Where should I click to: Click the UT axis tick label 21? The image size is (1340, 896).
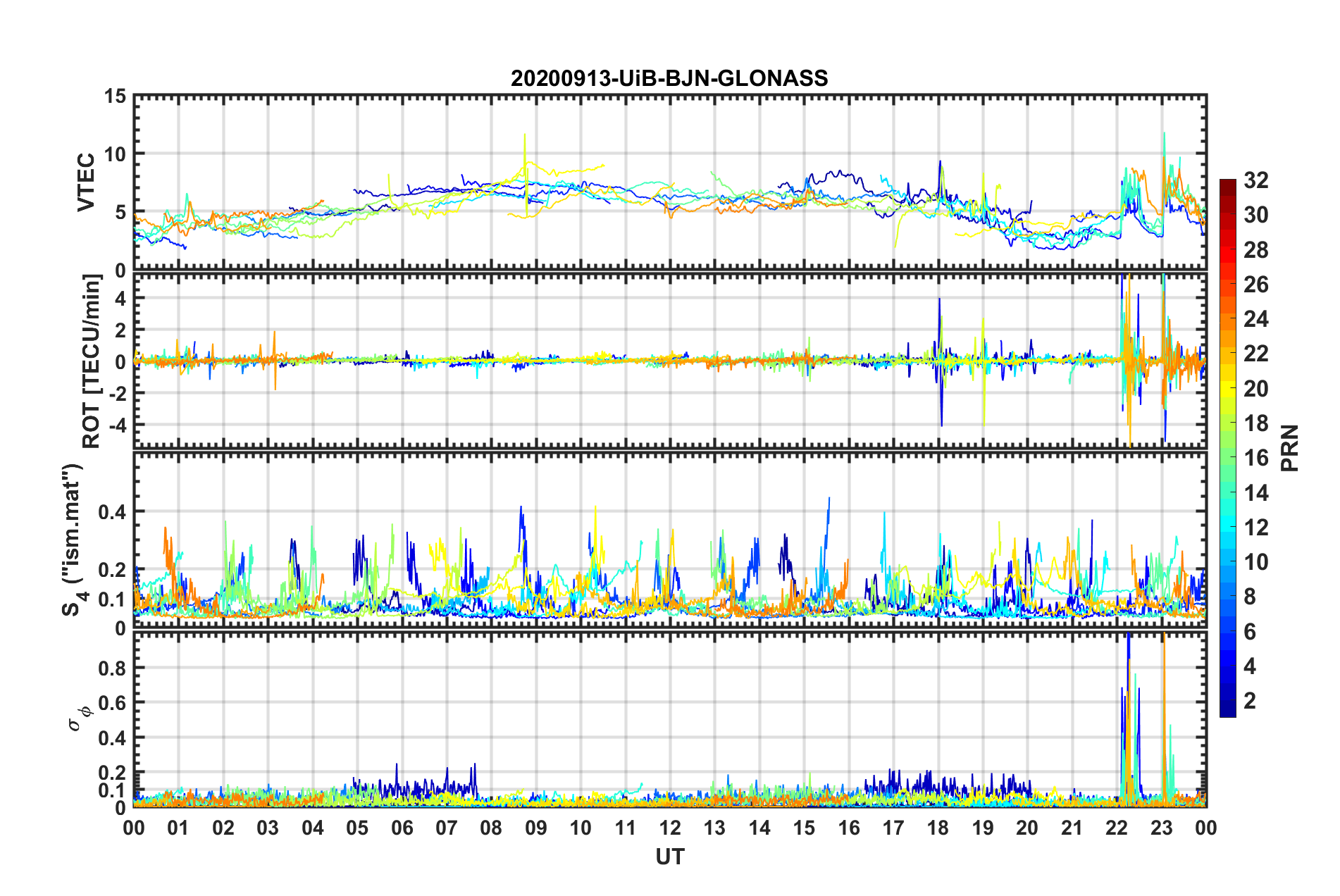point(1072,828)
